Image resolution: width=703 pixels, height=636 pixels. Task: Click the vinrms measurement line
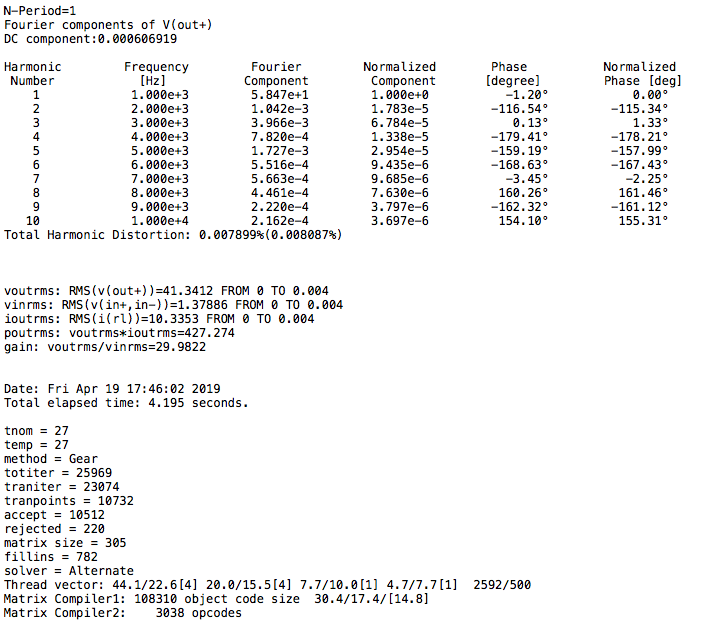pyautogui.click(x=174, y=305)
